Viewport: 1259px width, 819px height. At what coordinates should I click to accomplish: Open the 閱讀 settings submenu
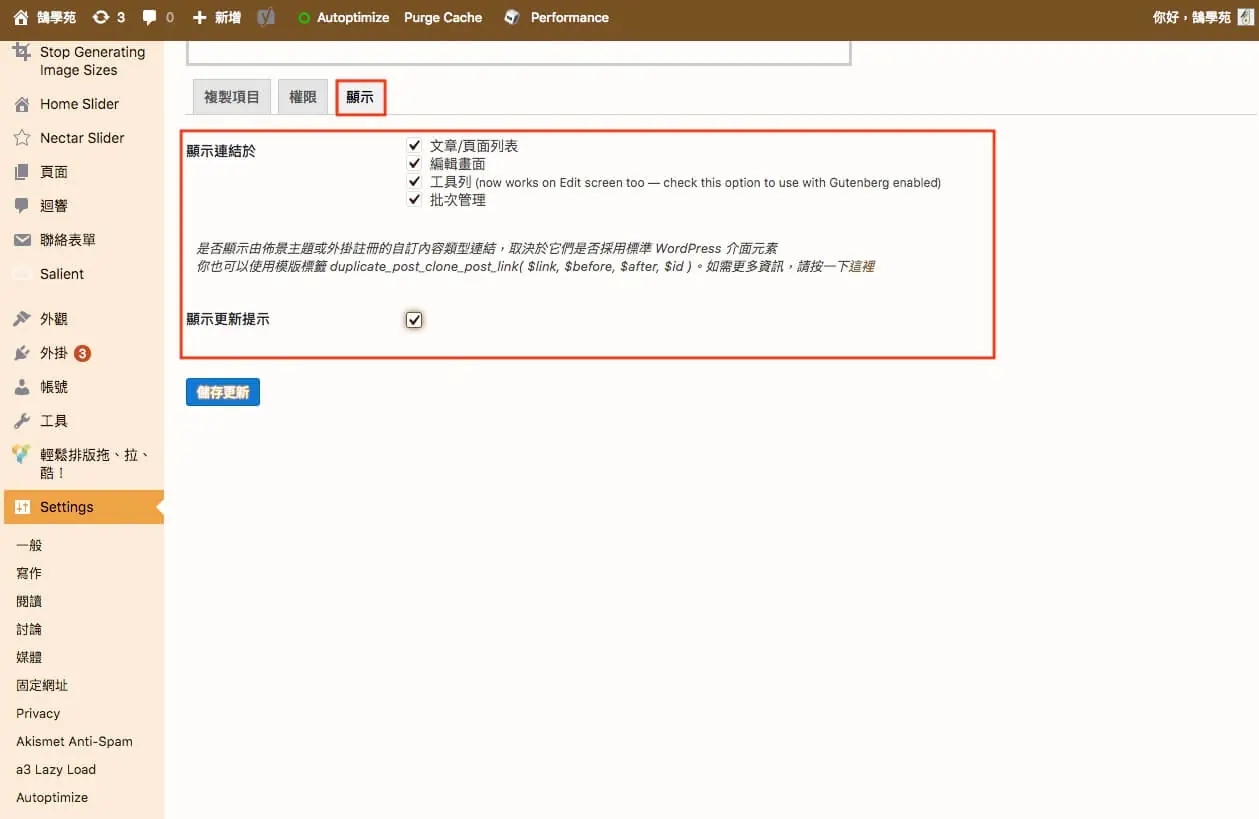pos(29,601)
